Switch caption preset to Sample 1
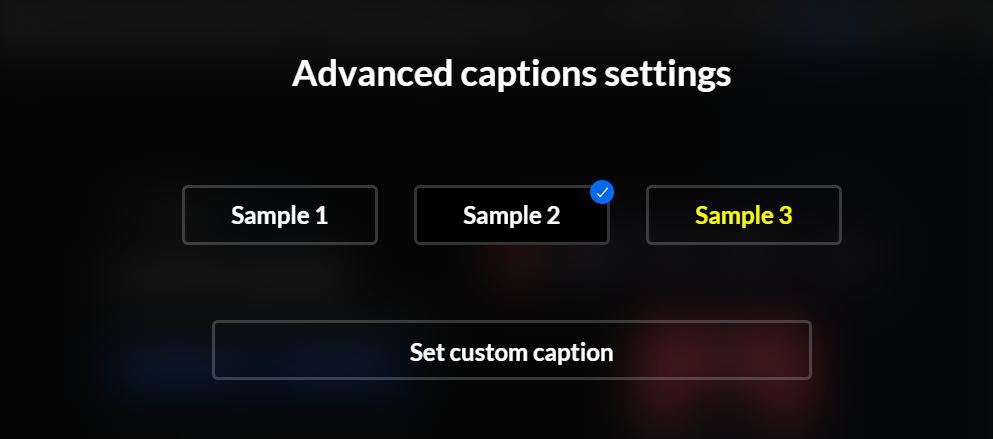The height and width of the screenshot is (439, 993). pyautogui.click(x=280, y=215)
